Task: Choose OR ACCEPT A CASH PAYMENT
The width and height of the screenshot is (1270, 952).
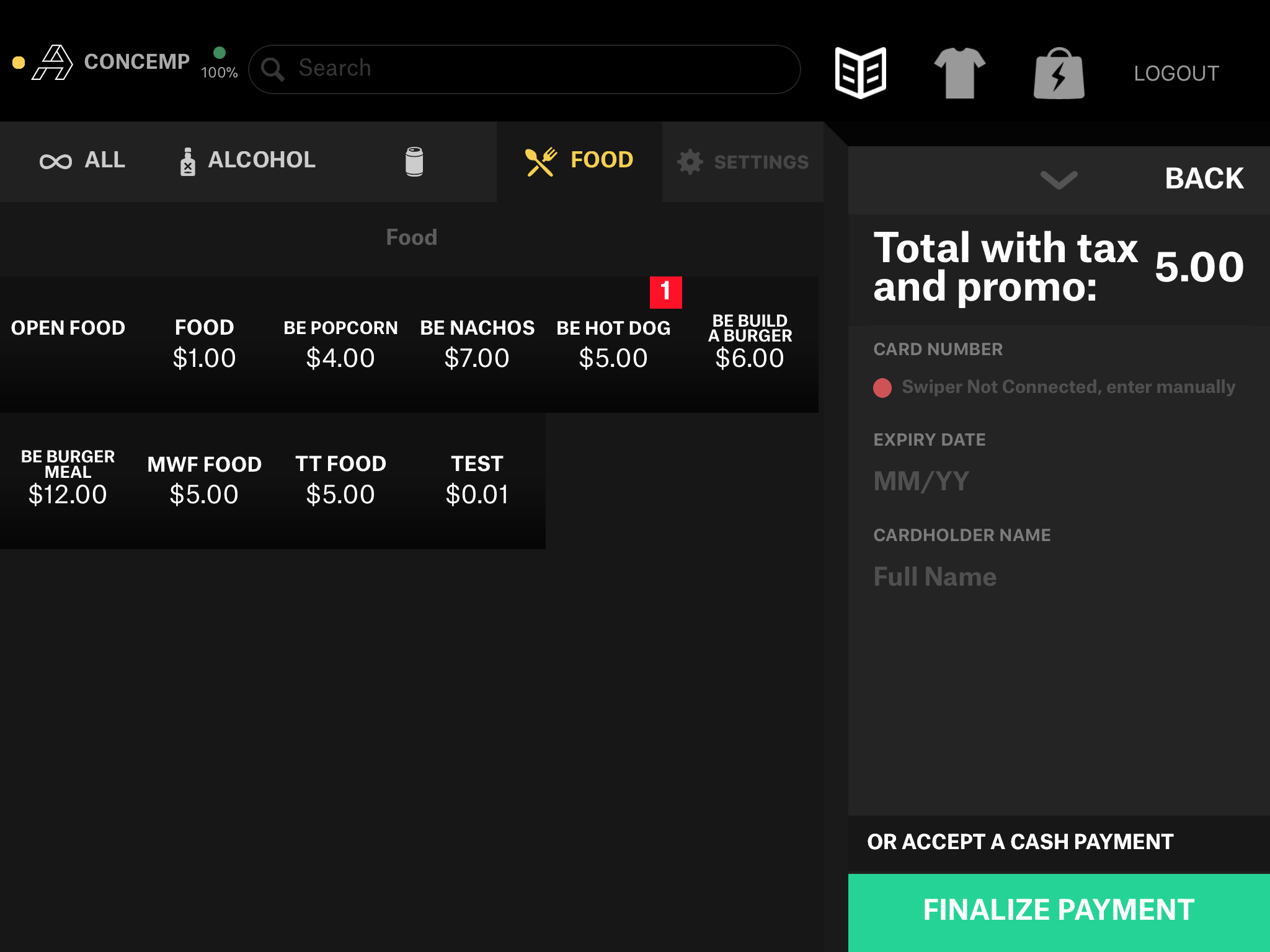Action: click(1020, 842)
